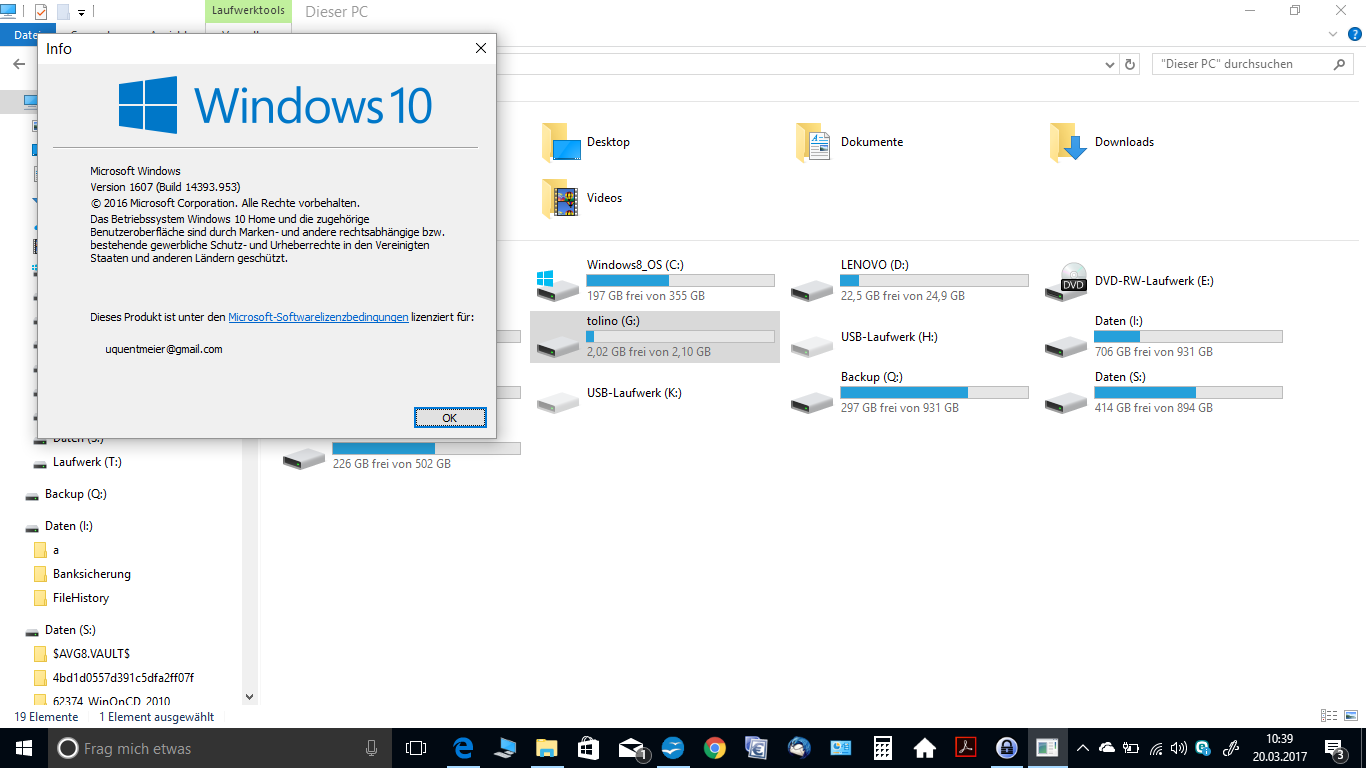Image resolution: width=1366 pixels, height=768 pixels.
Task: Select Laufwerk (T:) in navigation tree
Action: [87, 462]
